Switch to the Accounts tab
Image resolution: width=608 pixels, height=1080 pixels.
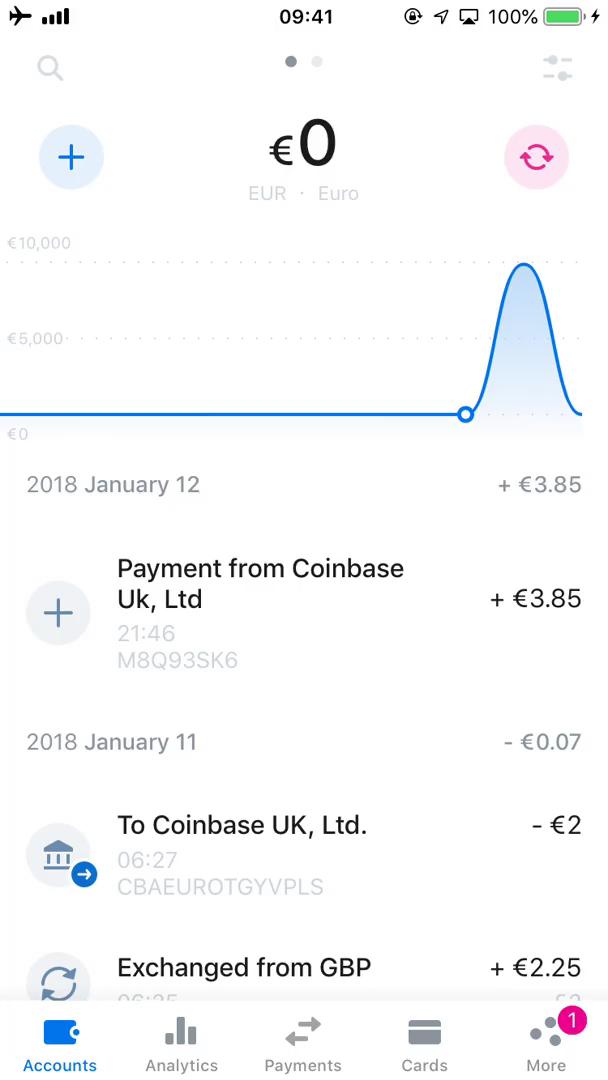click(60, 1040)
